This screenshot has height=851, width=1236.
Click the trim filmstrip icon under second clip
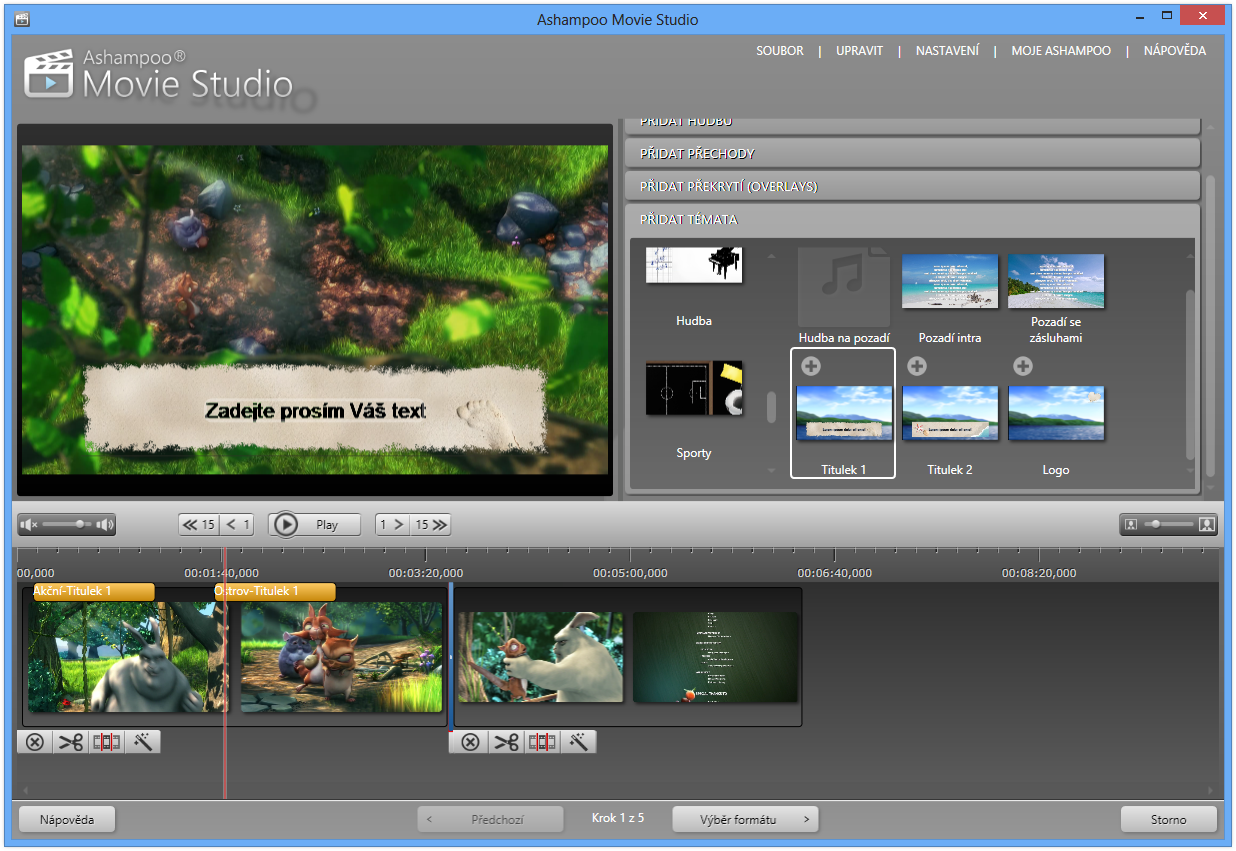tap(542, 742)
